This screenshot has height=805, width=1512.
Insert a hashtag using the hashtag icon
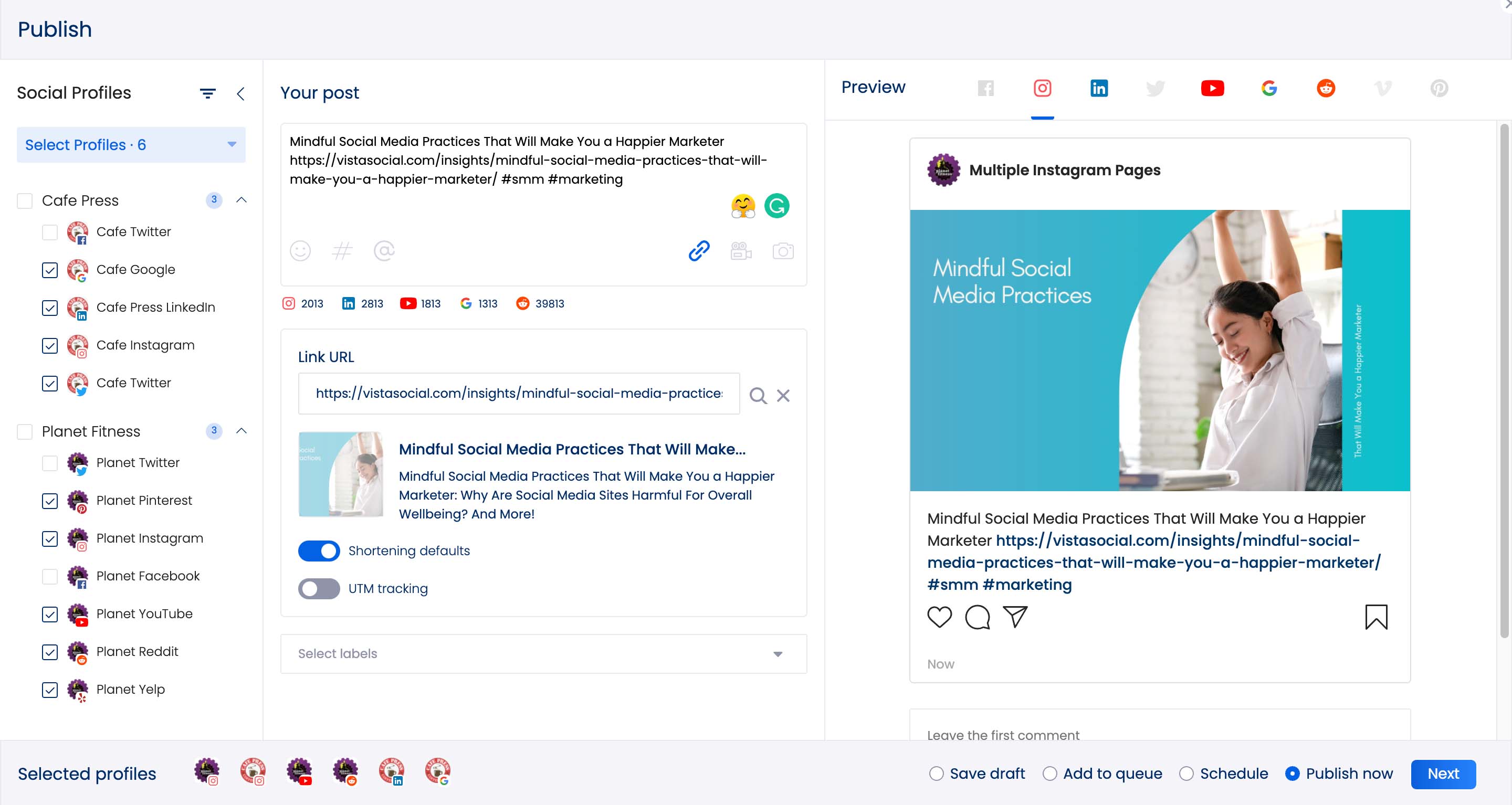[x=342, y=251]
